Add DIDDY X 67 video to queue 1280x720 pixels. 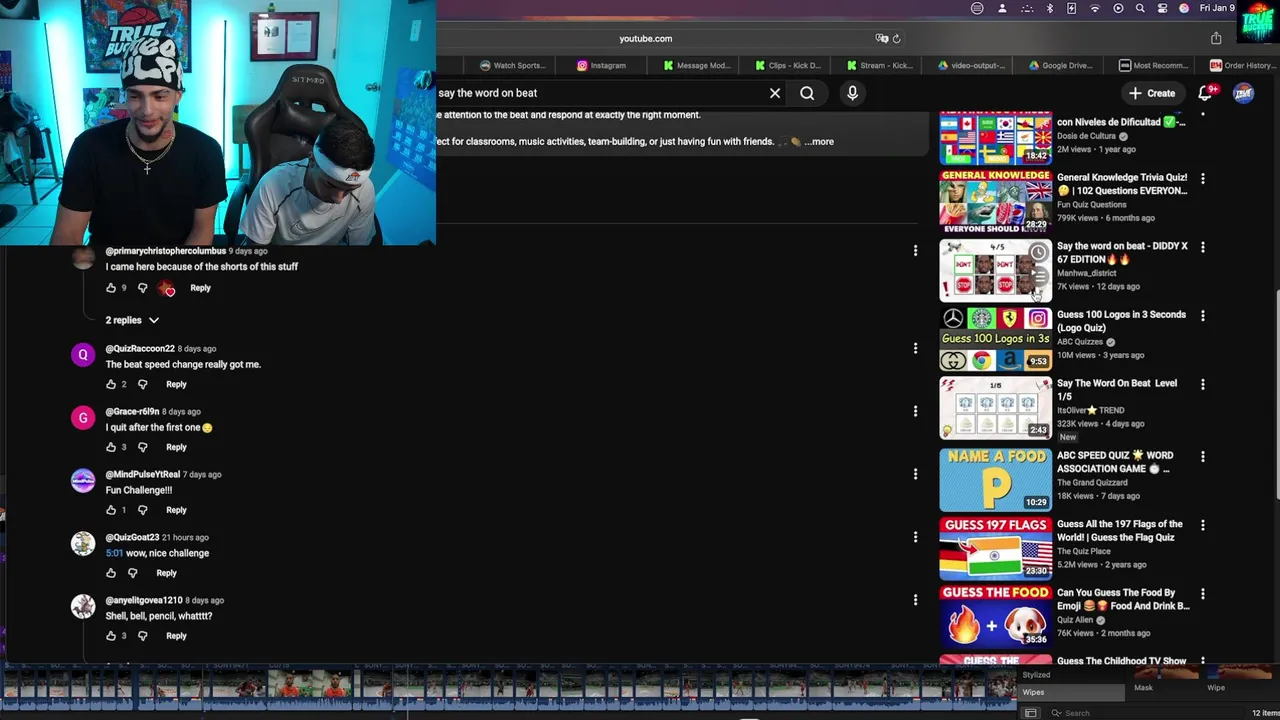[x=1039, y=276]
